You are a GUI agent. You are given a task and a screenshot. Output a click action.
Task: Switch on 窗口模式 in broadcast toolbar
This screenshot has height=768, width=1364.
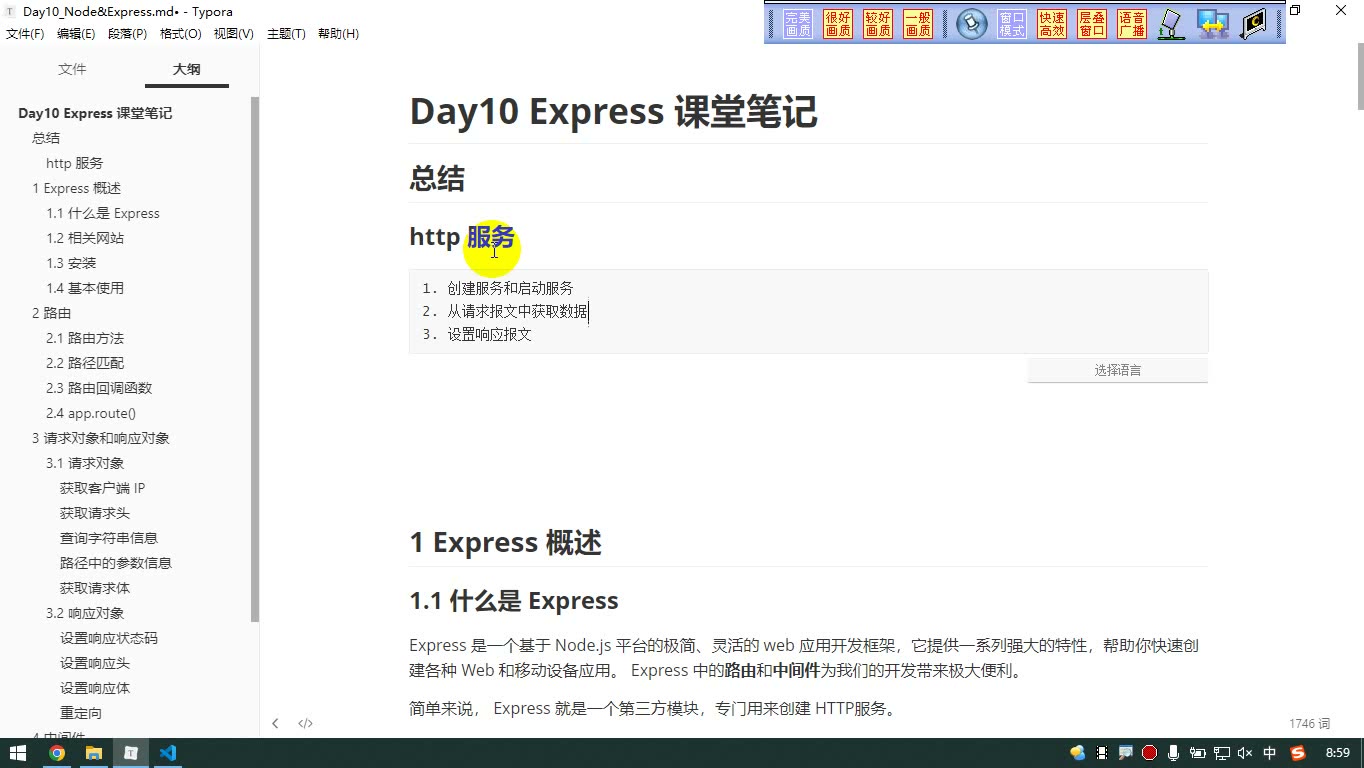(1012, 24)
